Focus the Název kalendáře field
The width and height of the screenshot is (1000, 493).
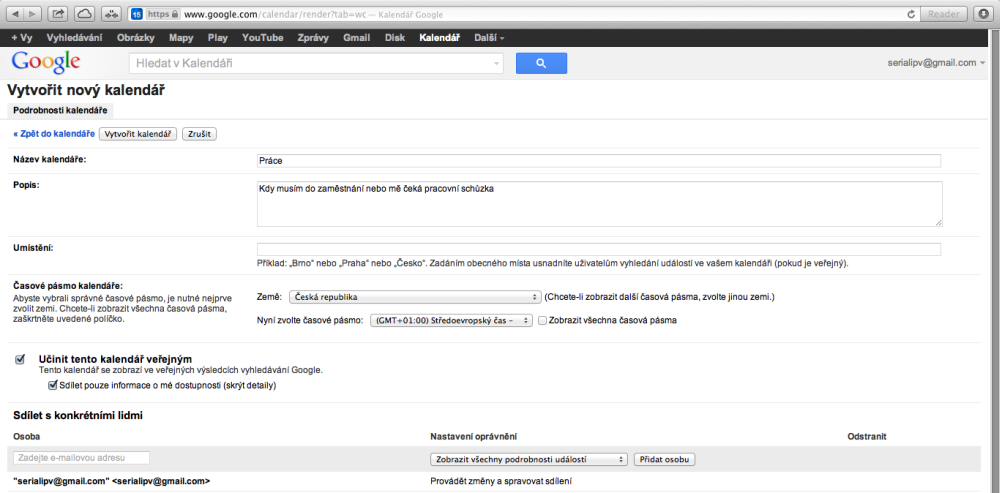tap(599, 161)
